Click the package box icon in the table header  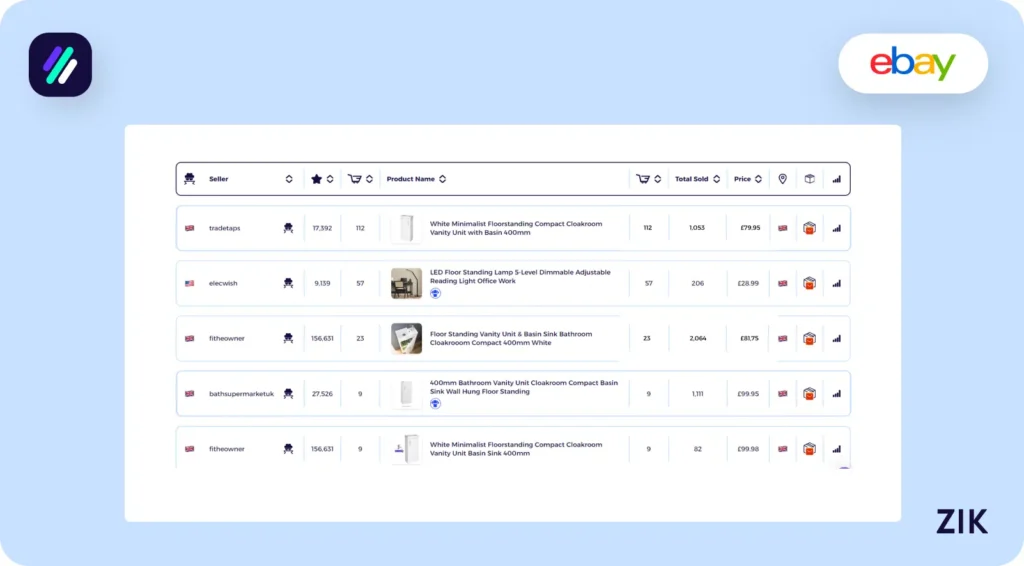[x=809, y=179]
